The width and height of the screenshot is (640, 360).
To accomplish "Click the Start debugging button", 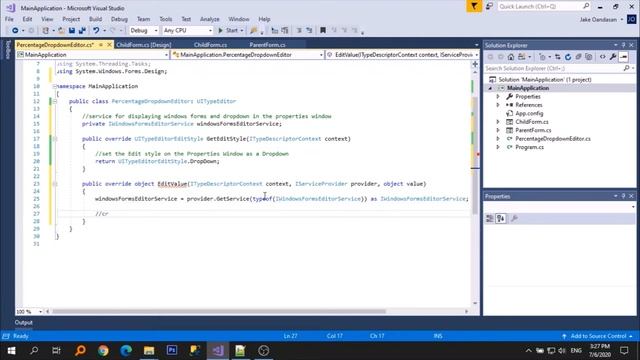I will point(228,31).
